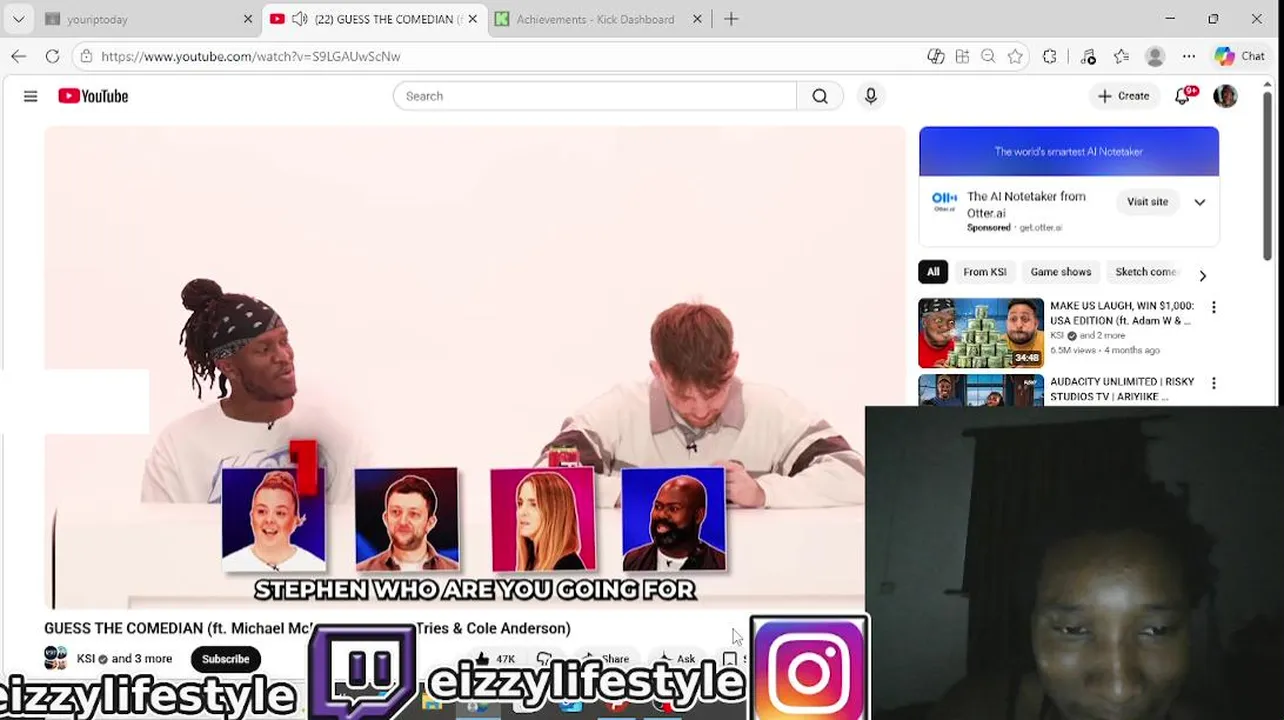This screenshot has height=720, width=1284.
Task: Open the browser Settings and more menu
Action: 1188,56
